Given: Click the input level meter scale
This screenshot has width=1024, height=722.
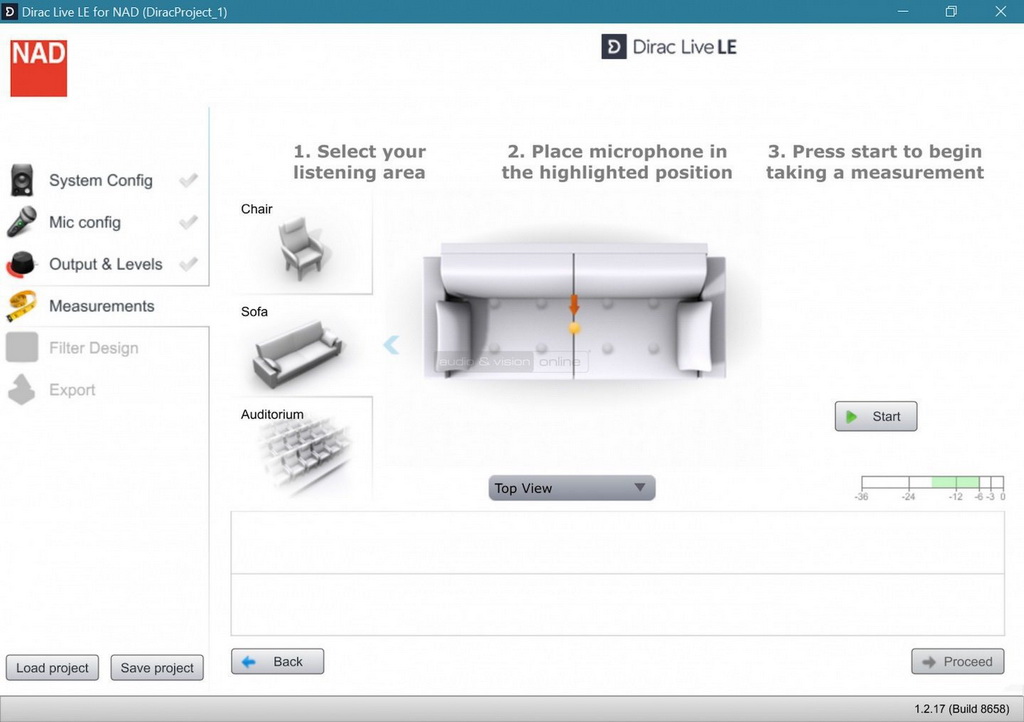Looking at the screenshot, I should pos(932,484).
